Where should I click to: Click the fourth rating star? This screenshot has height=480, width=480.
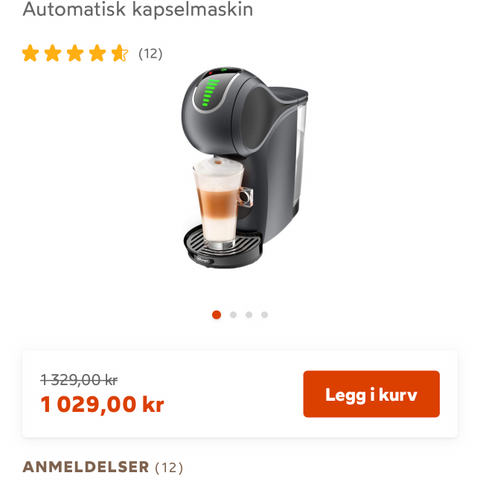98,53
